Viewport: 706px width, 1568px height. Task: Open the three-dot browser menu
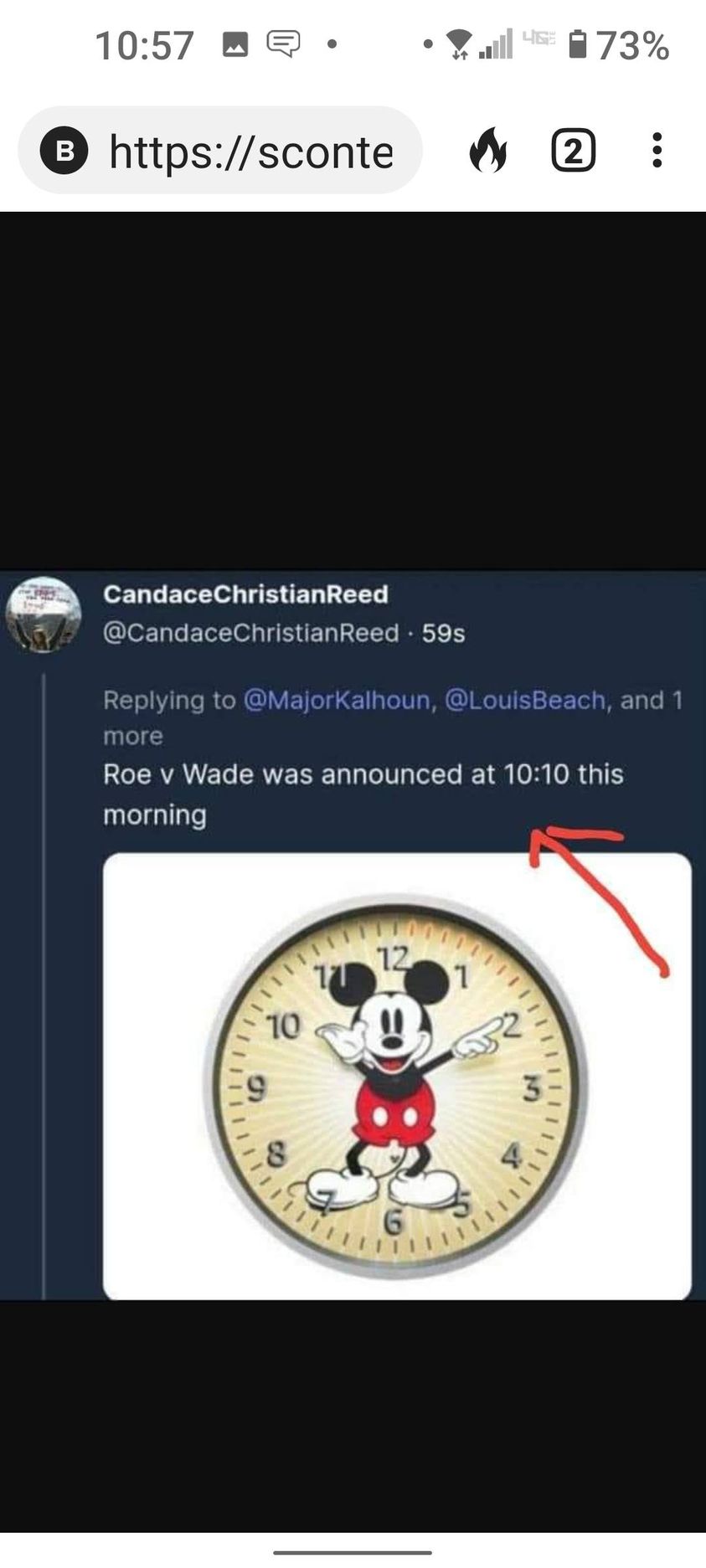click(x=657, y=151)
